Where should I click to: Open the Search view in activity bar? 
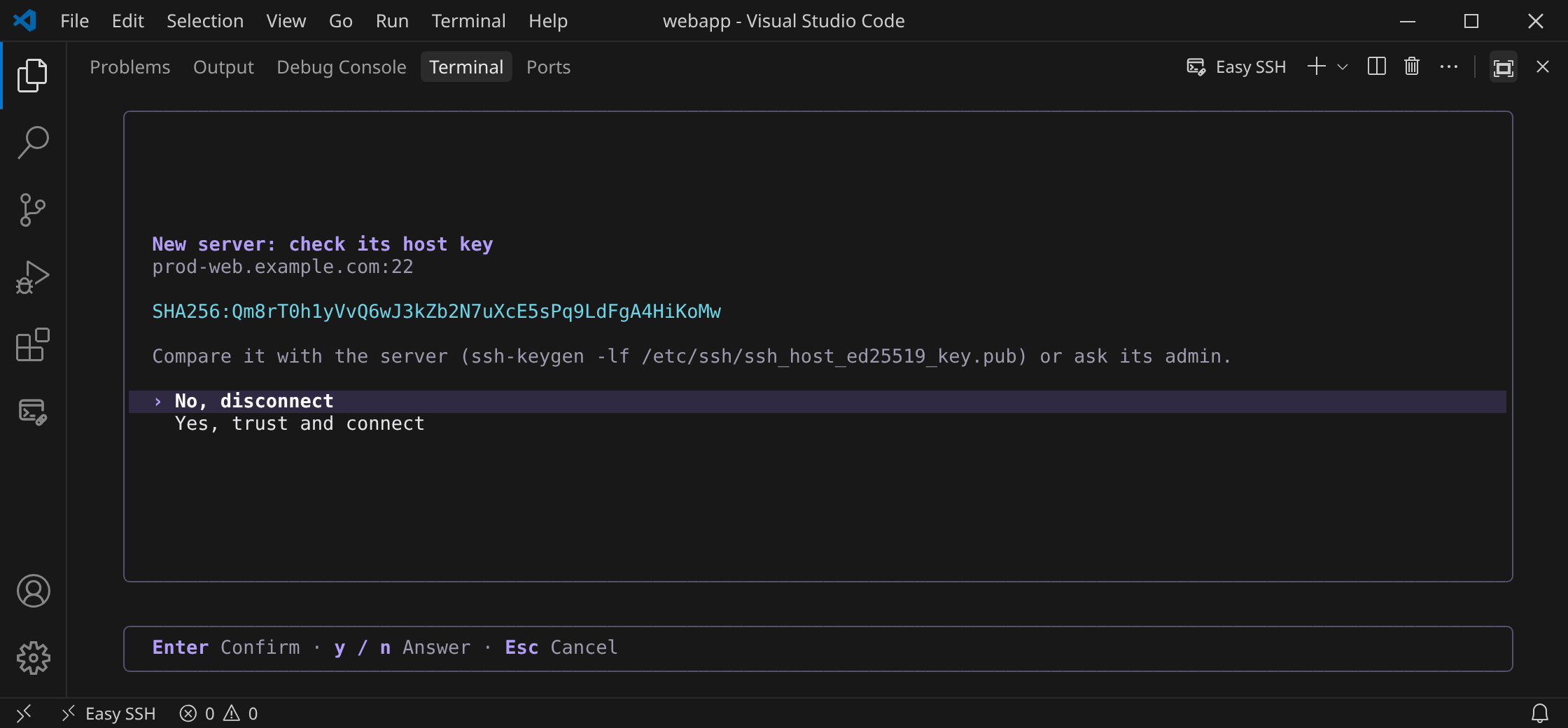(33, 142)
